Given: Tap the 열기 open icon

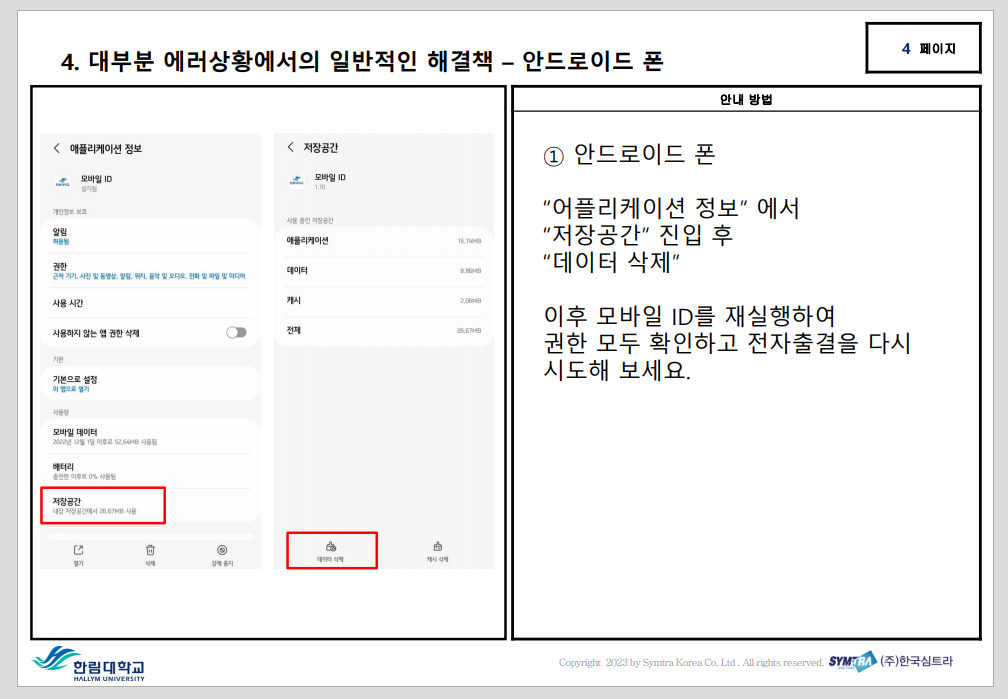Looking at the screenshot, I should click(79, 550).
